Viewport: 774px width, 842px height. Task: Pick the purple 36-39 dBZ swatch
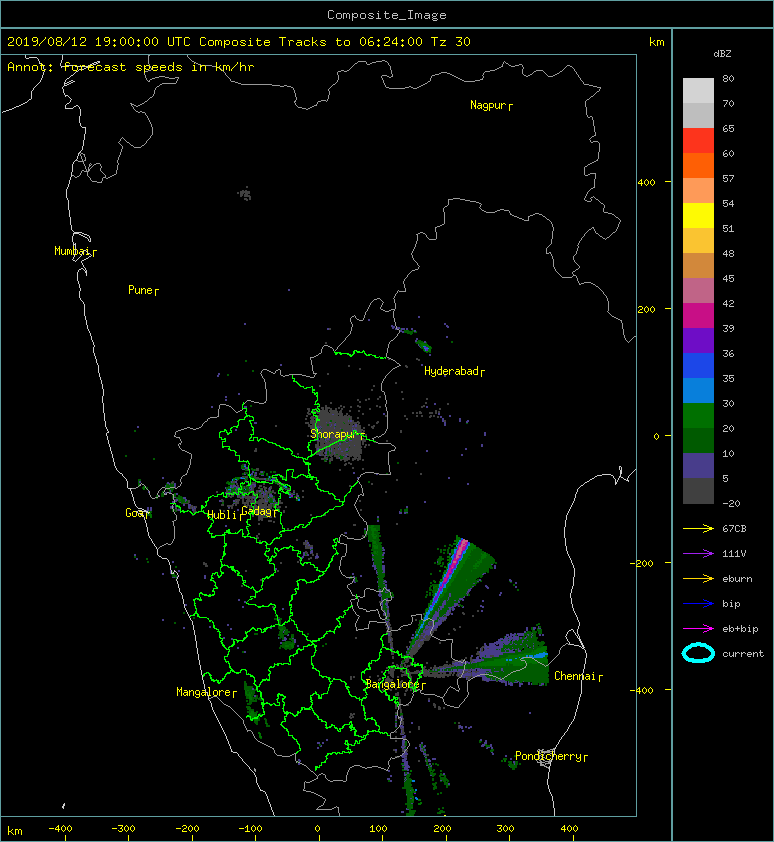coord(698,340)
